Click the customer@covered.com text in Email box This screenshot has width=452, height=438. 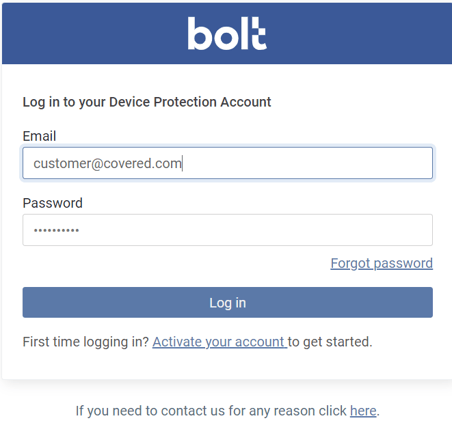click(107, 163)
